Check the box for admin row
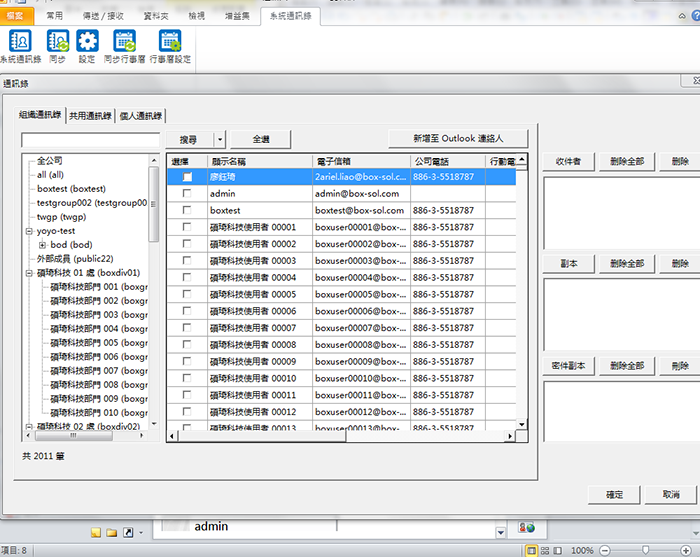This screenshot has height=557, width=700. [x=187, y=193]
